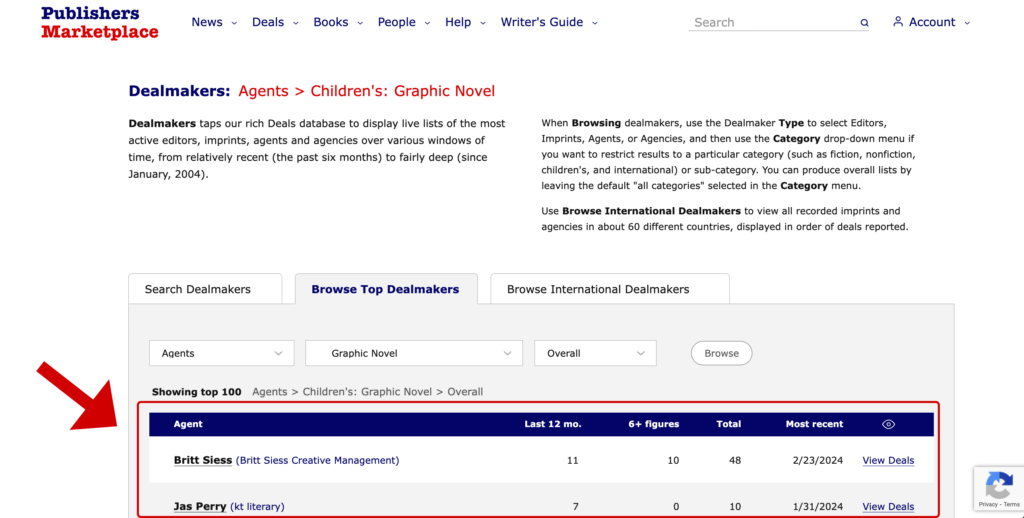Expand the Books navigation menu
The image size is (1024, 518).
point(337,22)
